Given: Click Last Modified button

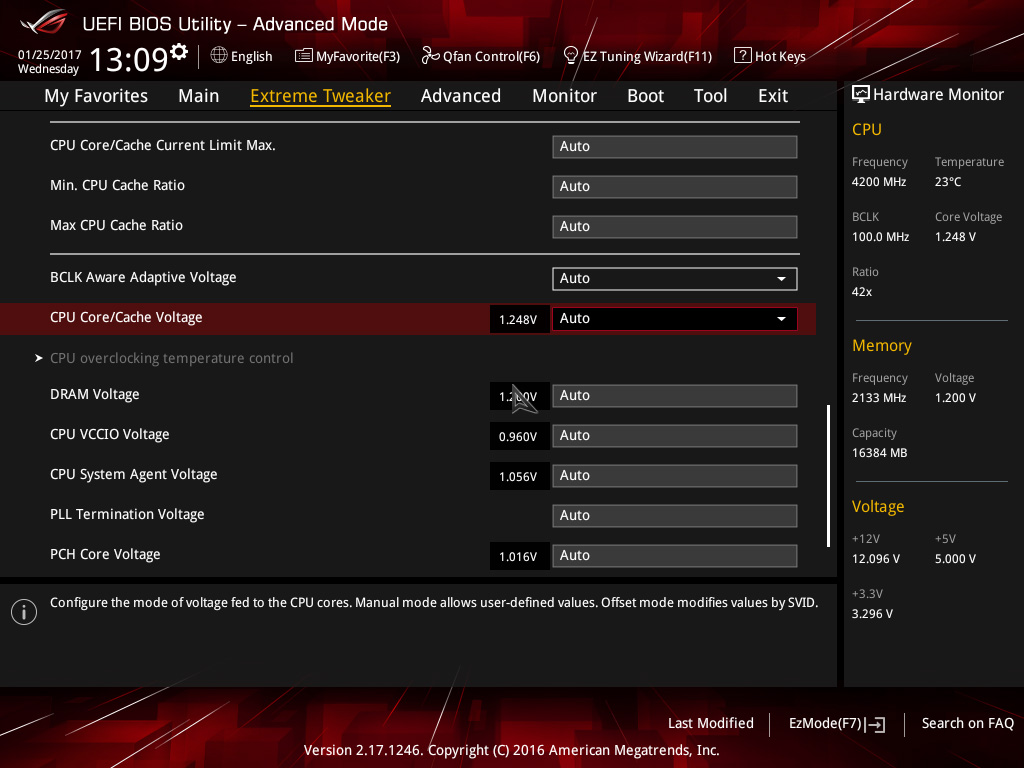Looking at the screenshot, I should click(711, 724).
